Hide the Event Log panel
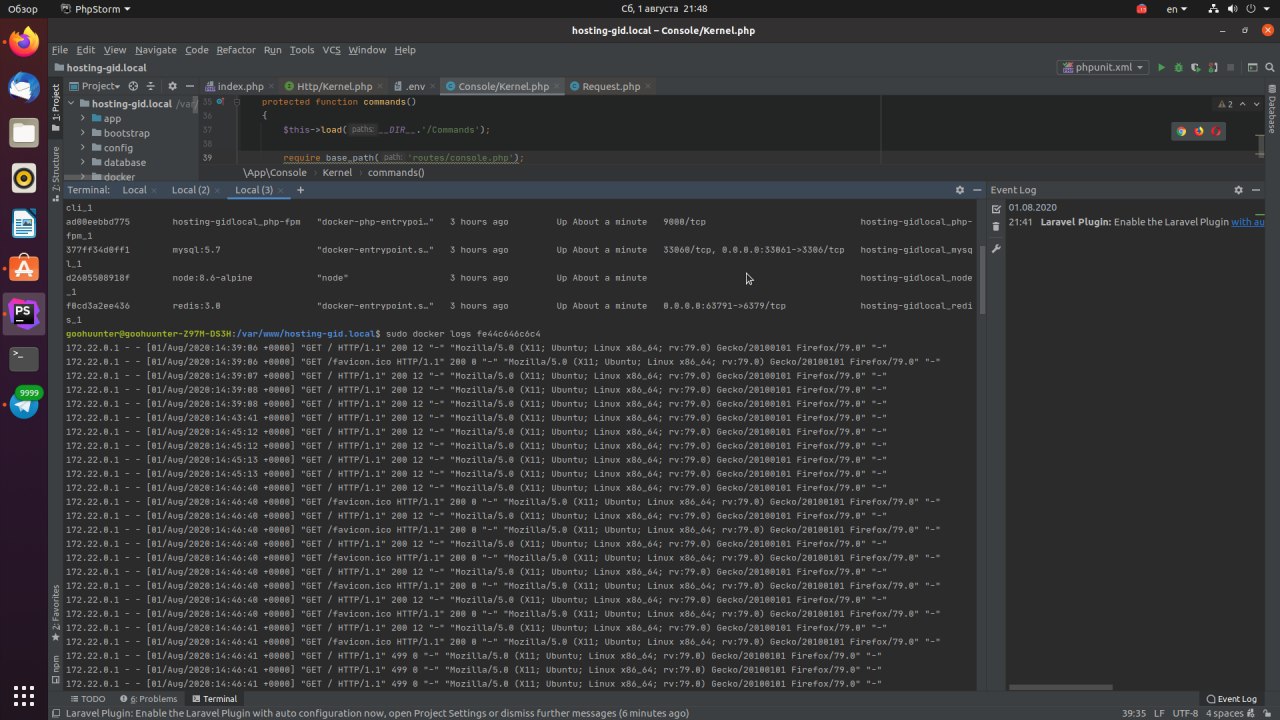 (1254, 190)
